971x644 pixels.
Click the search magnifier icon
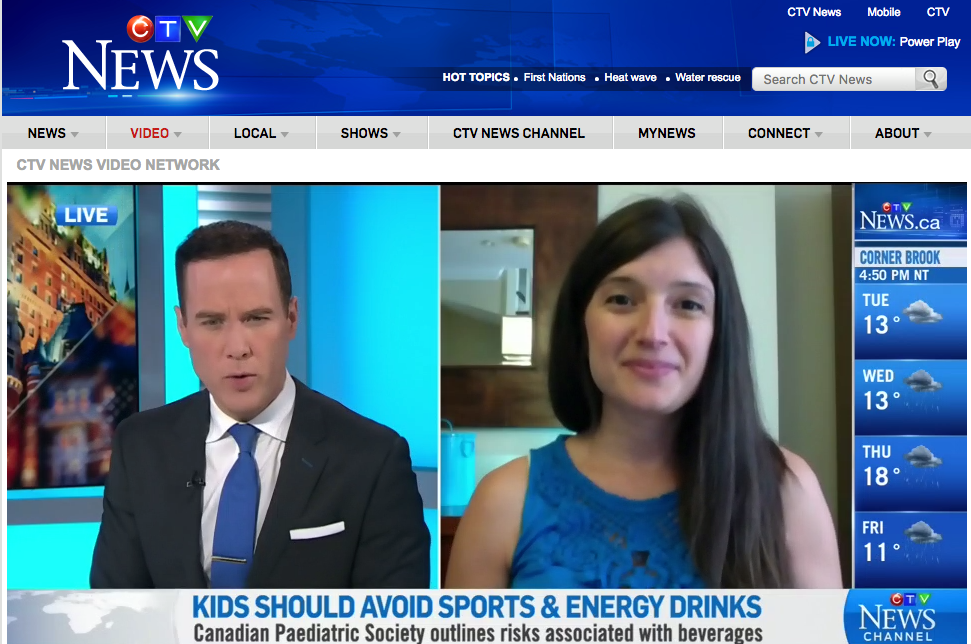[x=930, y=79]
